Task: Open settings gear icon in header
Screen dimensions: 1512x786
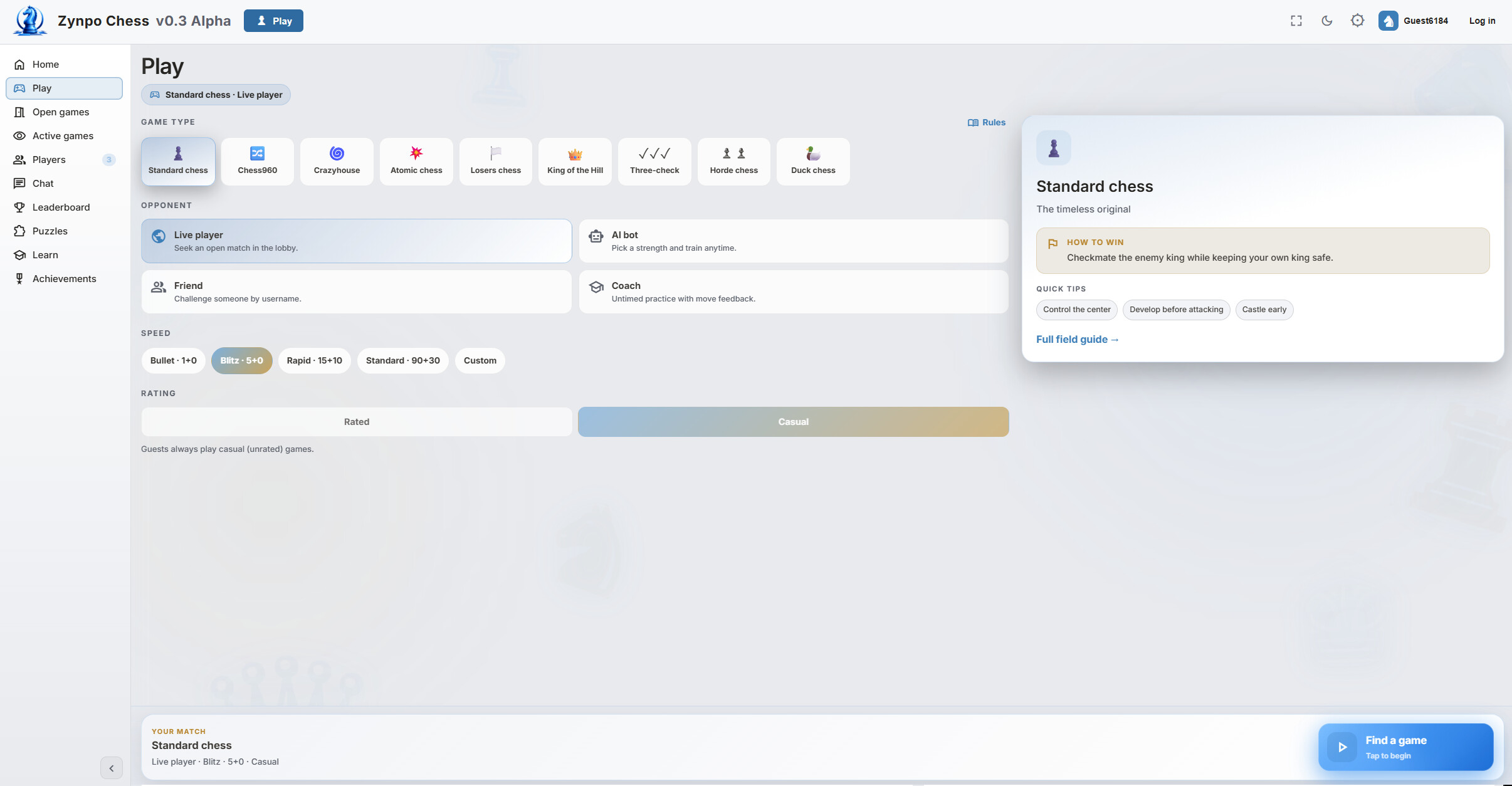Action: point(1357,21)
